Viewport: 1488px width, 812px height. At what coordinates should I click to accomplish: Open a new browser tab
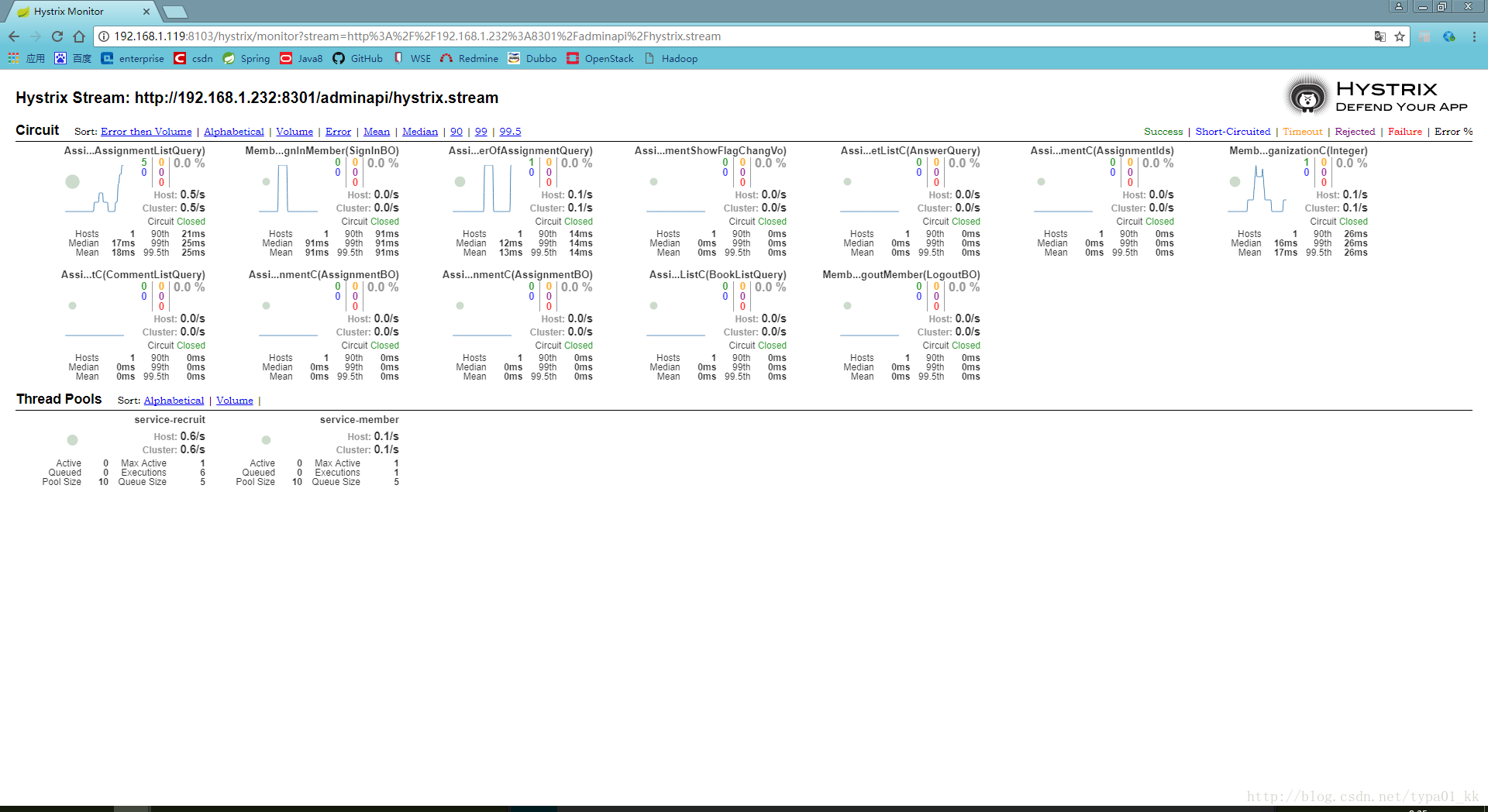tap(175, 12)
